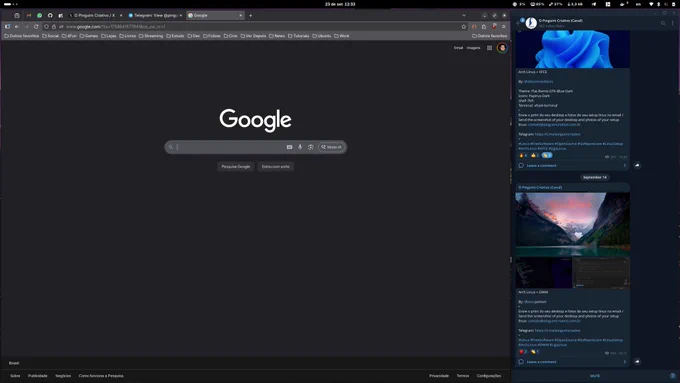Open the blue abstract wallpaper image
This screenshot has height=383, width=680.
click(x=572, y=49)
